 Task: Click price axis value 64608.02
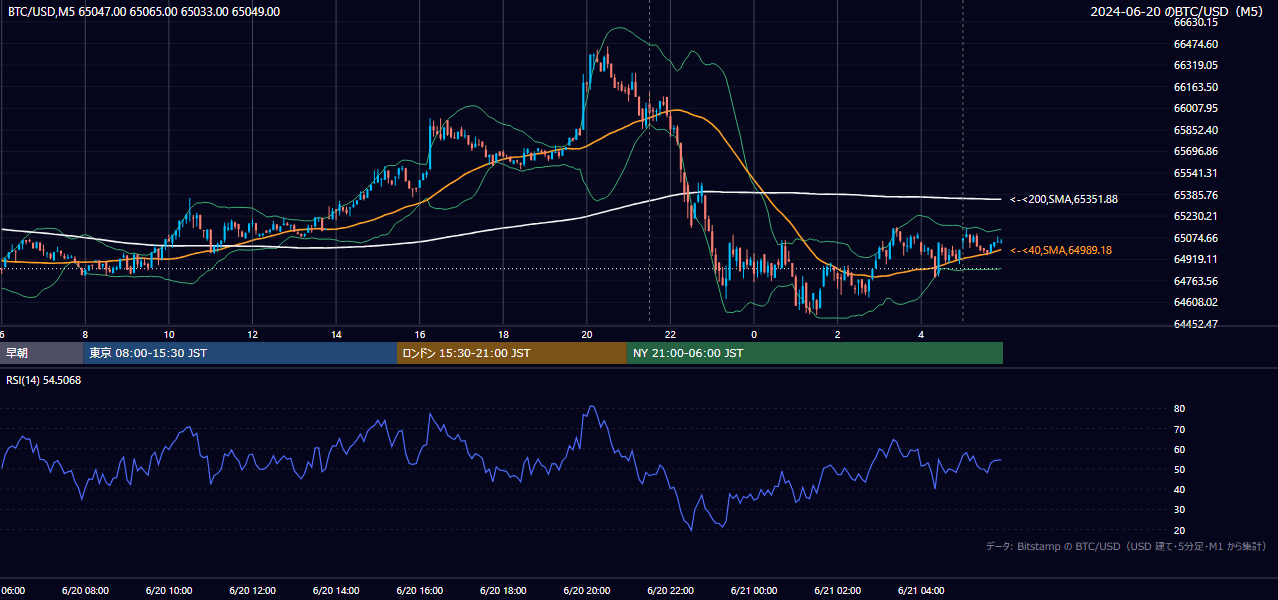point(1195,302)
